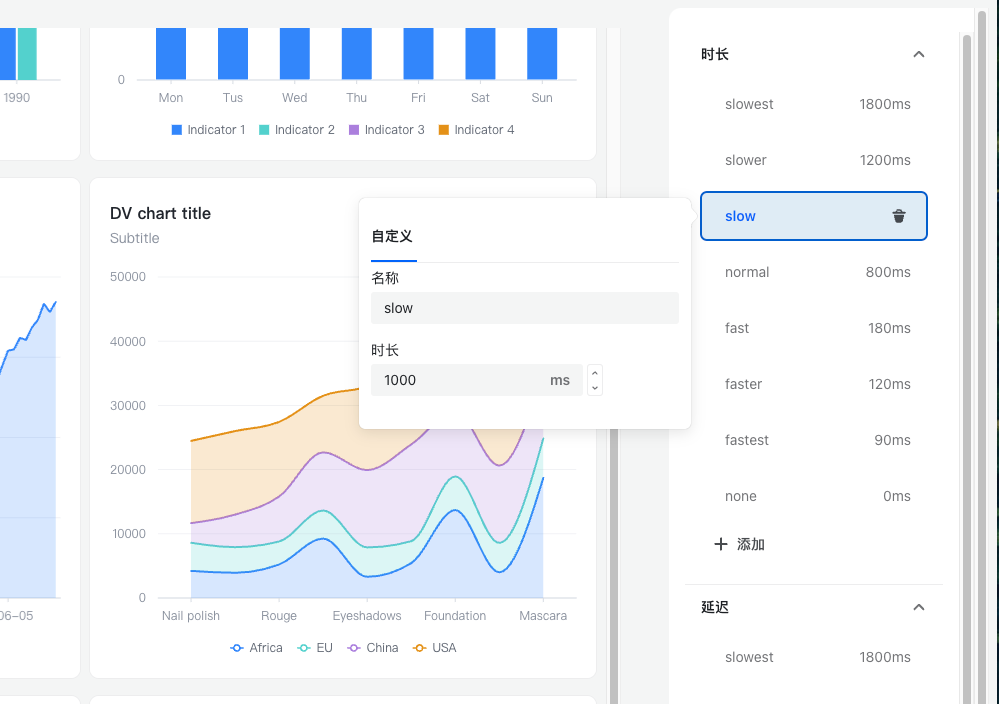This screenshot has height=704, width=999.
Task: Collapse the 时长 section chevron
Action: pyautogui.click(x=919, y=54)
